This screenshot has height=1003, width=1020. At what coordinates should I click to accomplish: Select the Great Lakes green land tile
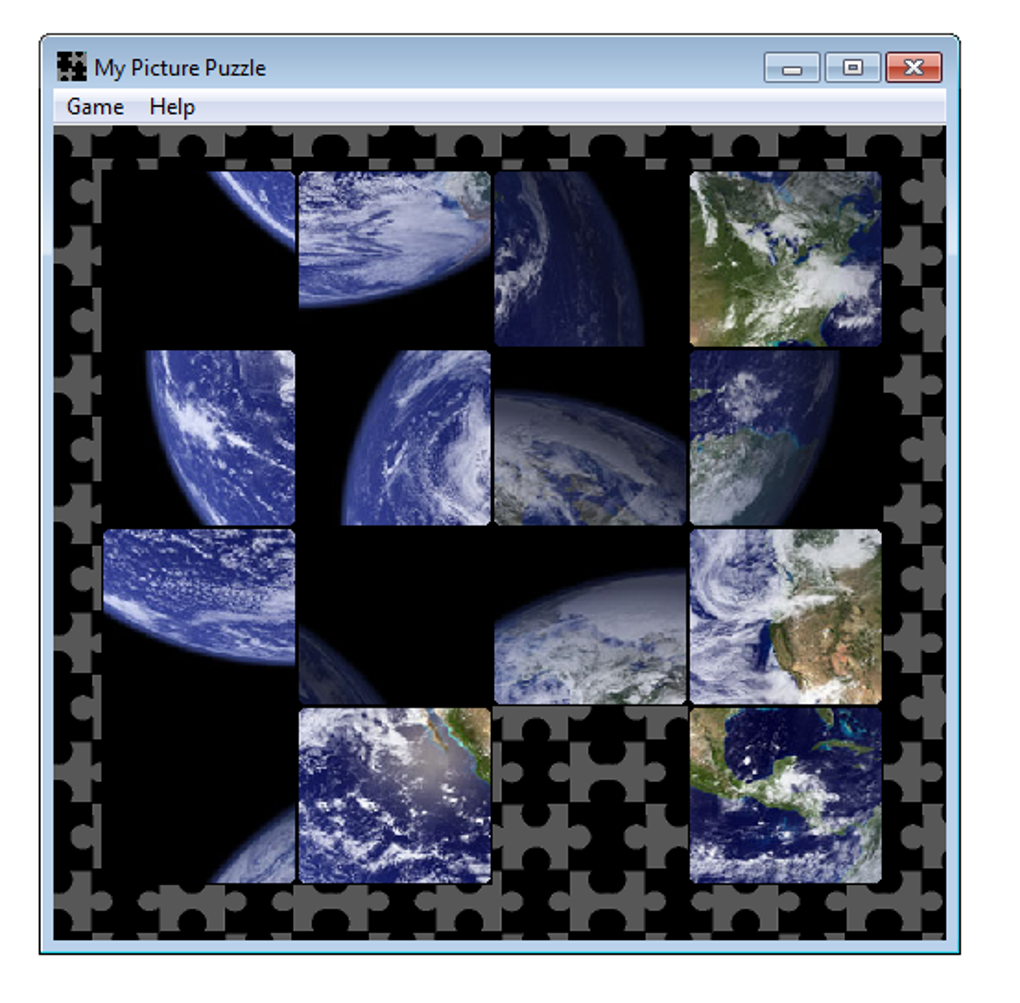click(x=785, y=258)
